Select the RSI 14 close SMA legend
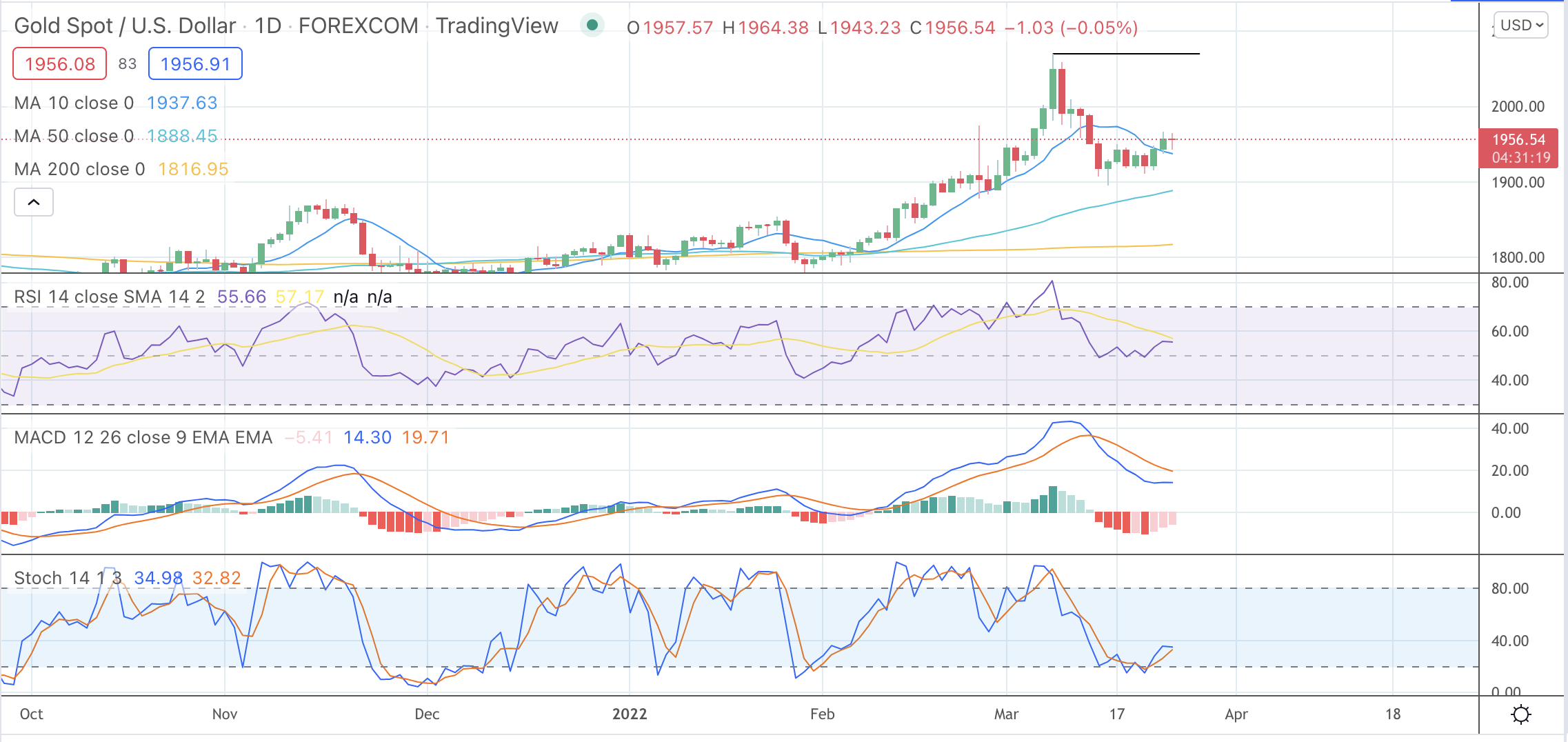The height and width of the screenshot is (742, 1568). [x=110, y=297]
